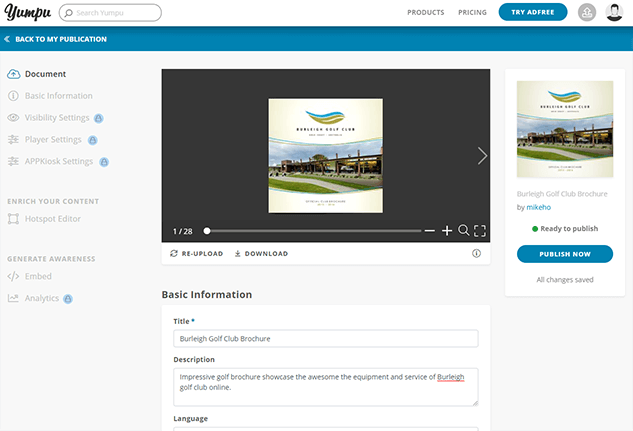Click in the Description text area
633x431 pixels.
click(326, 387)
